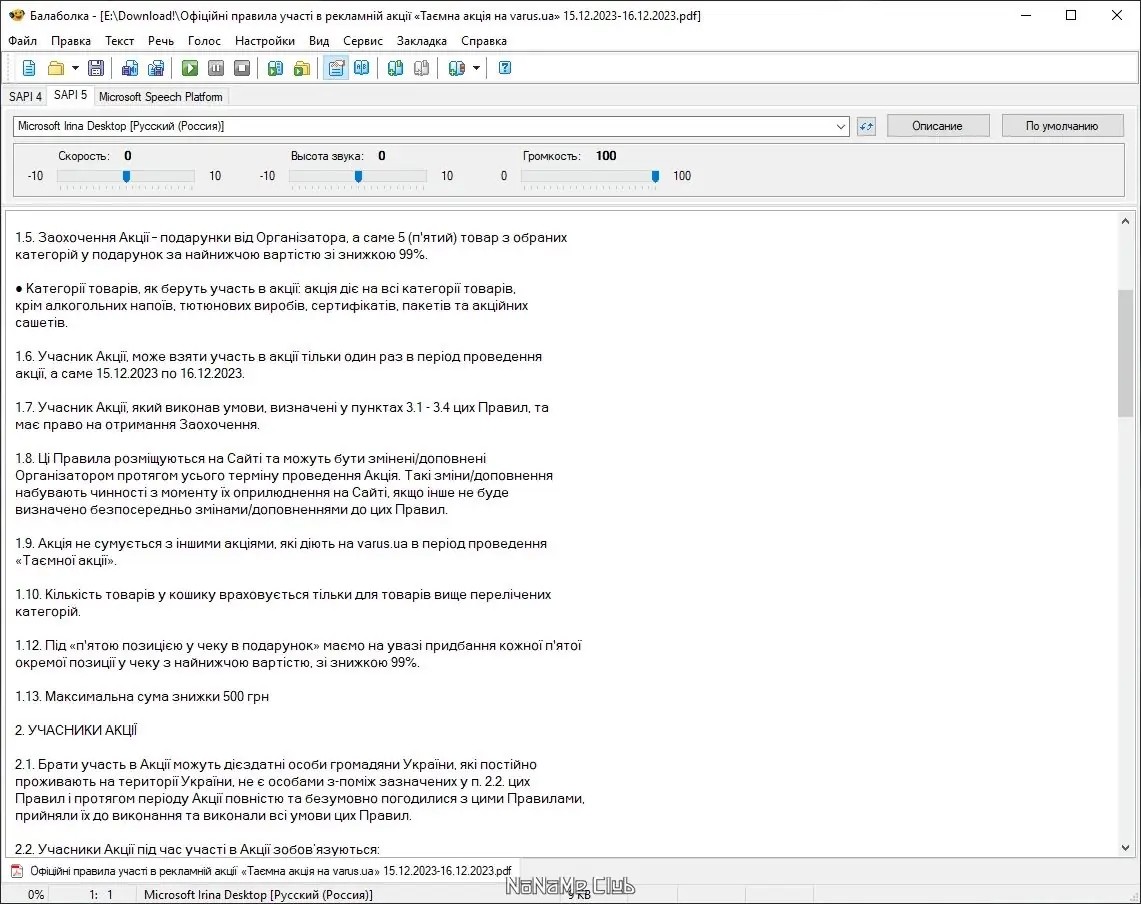Click the PDF file tab at bottom
Viewport: 1141px width, 904px height.
pos(262,871)
